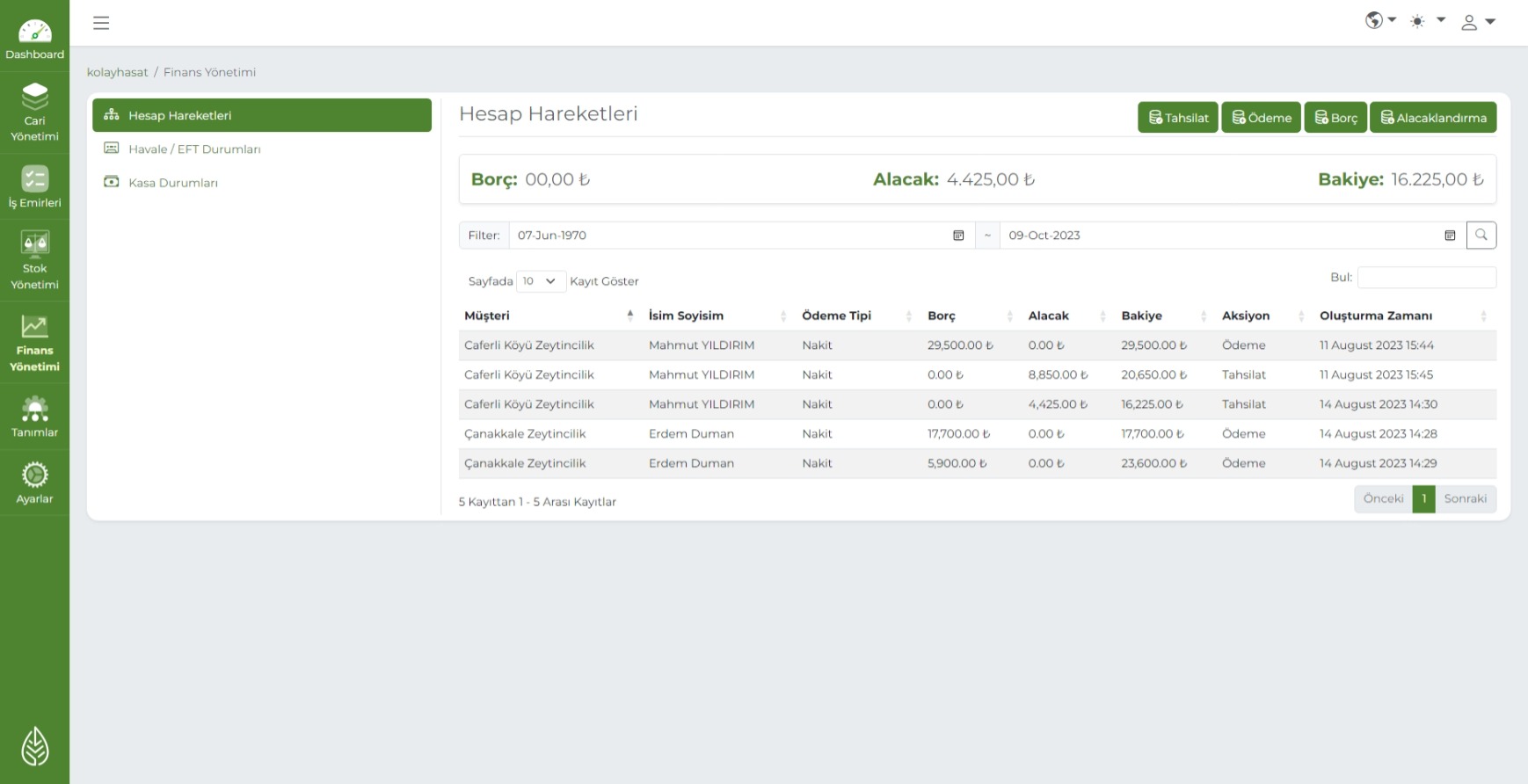The height and width of the screenshot is (784, 1528).
Task: Click the date 11 August 2023 15:45
Action: point(1376,375)
